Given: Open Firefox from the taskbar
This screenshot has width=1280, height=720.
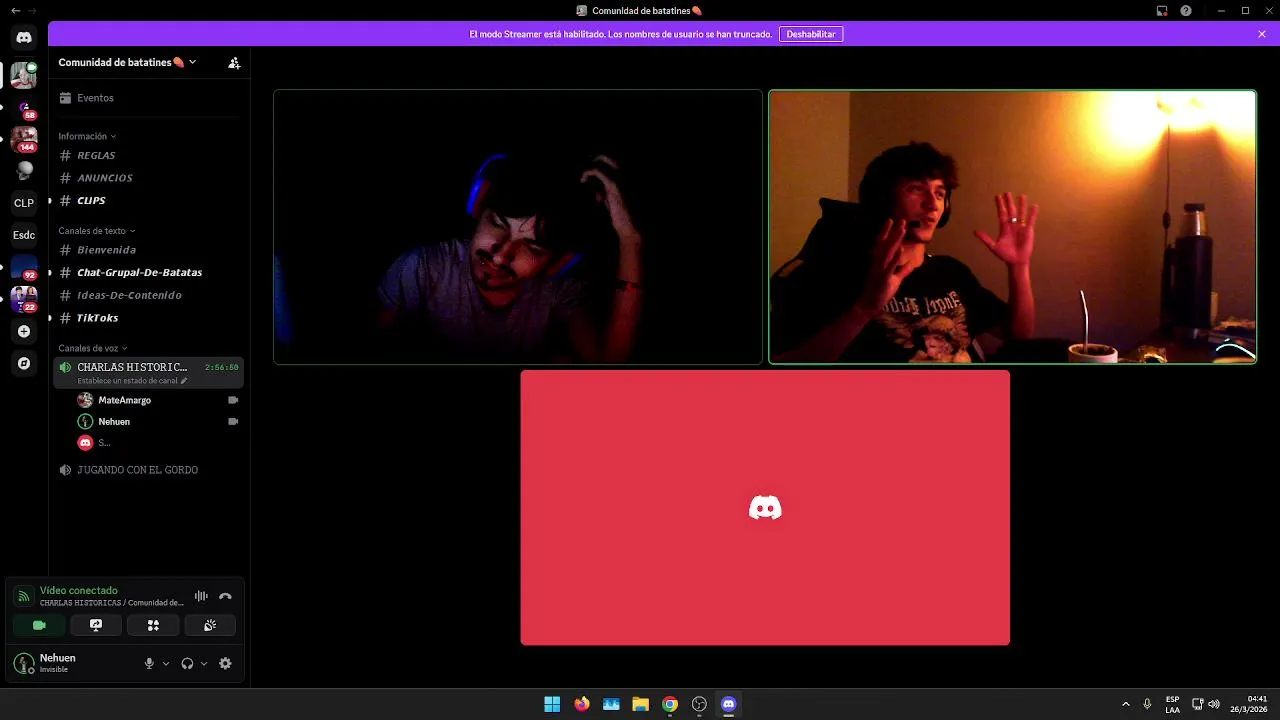Looking at the screenshot, I should (581, 704).
